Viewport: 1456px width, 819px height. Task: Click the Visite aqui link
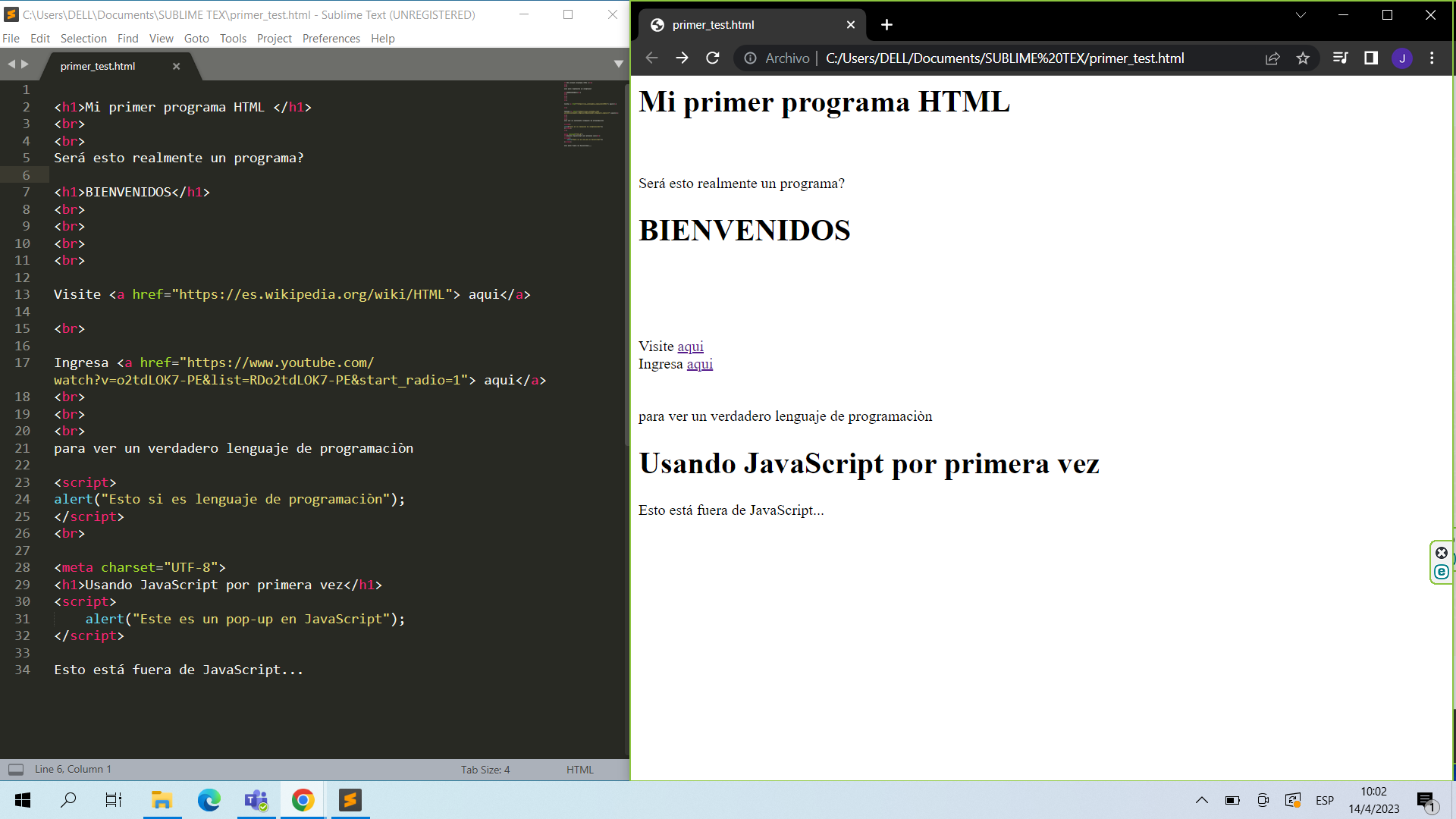pos(690,347)
